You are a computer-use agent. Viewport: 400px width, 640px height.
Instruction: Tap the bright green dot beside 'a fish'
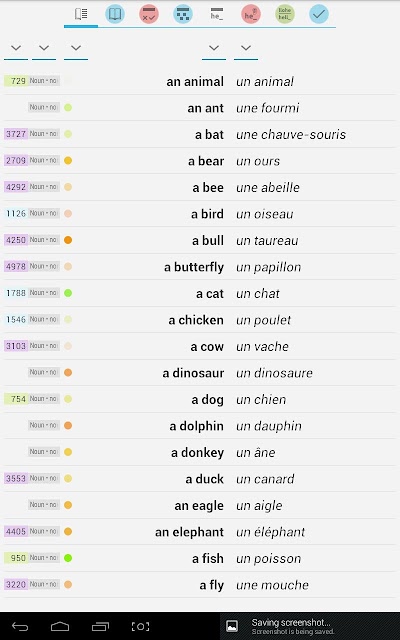[x=68, y=558]
